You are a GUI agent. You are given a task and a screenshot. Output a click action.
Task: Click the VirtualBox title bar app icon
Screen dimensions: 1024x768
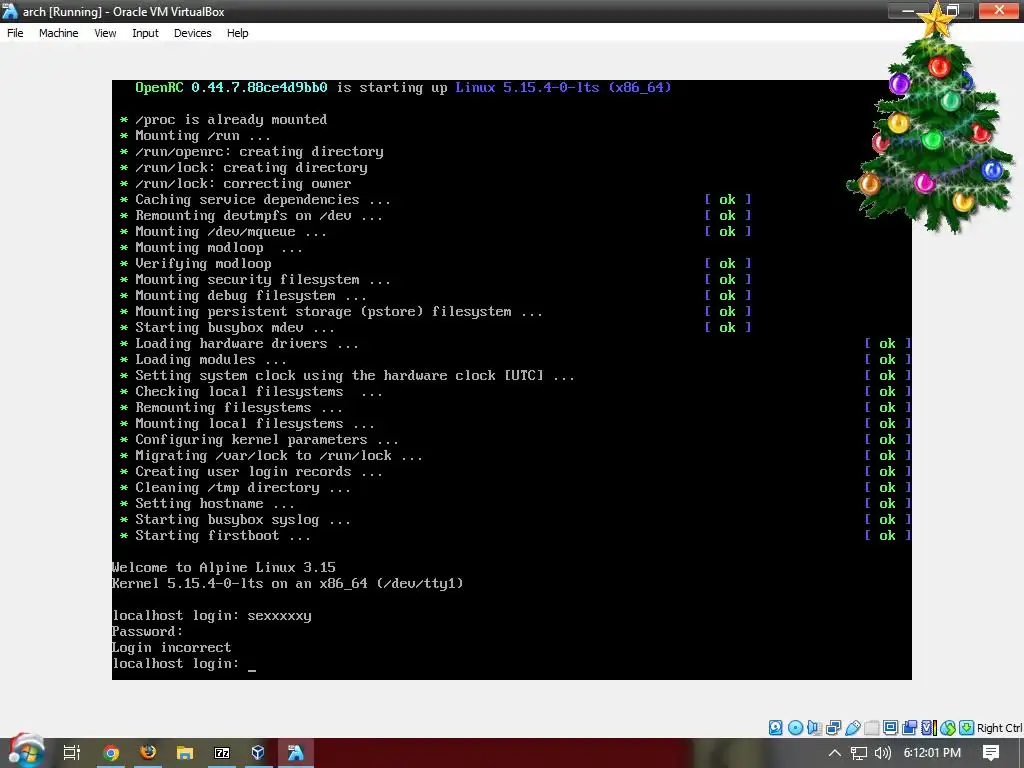[10, 11]
